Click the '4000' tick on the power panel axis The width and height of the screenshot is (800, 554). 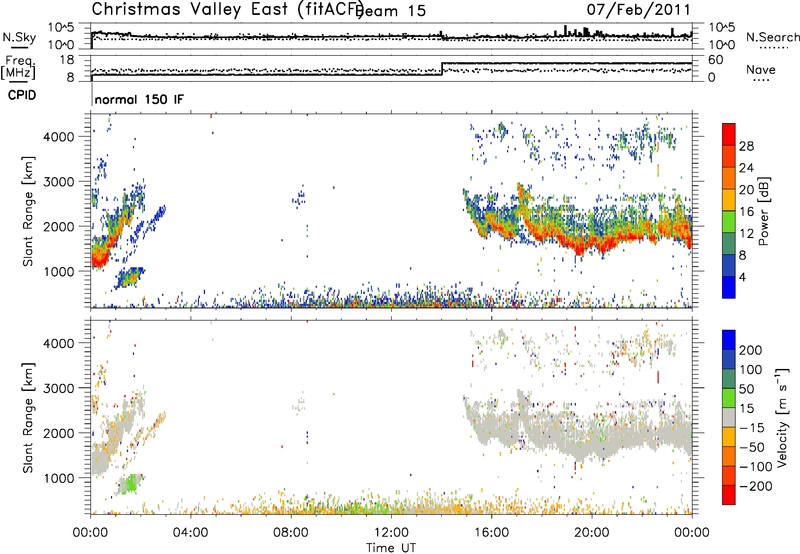[58, 137]
